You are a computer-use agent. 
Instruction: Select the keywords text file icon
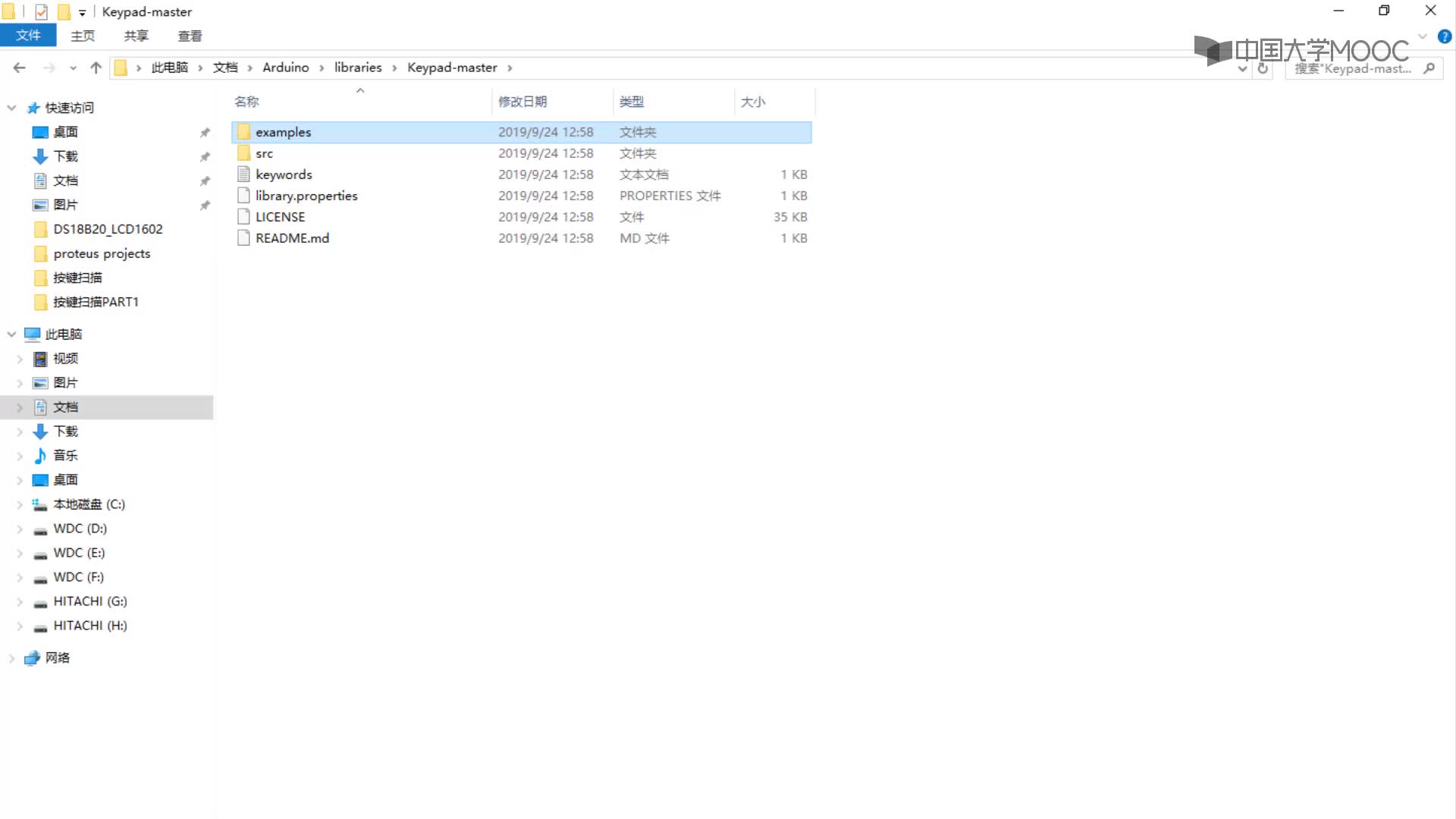click(x=243, y=174)
